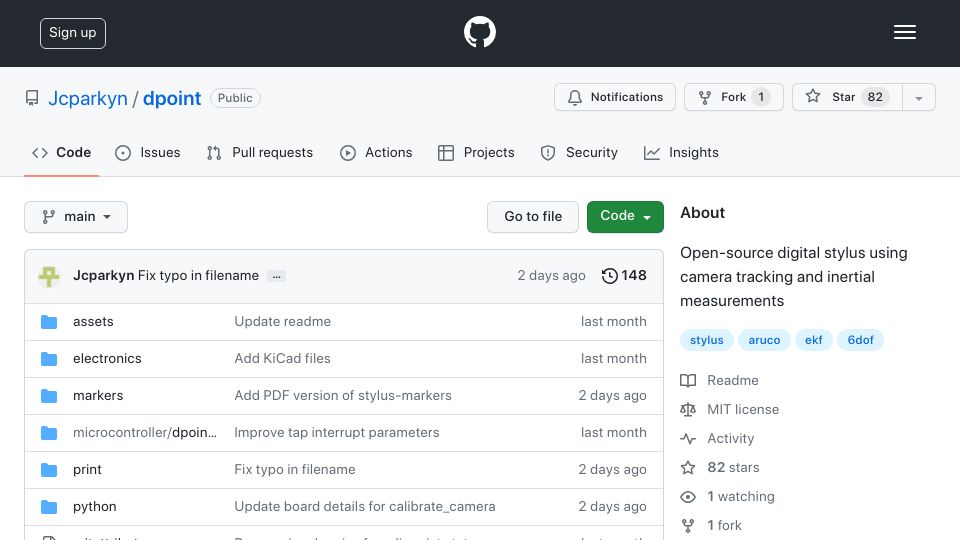Open the assets folder
This screenshot has width=960, height=540.
click(93, 321)
